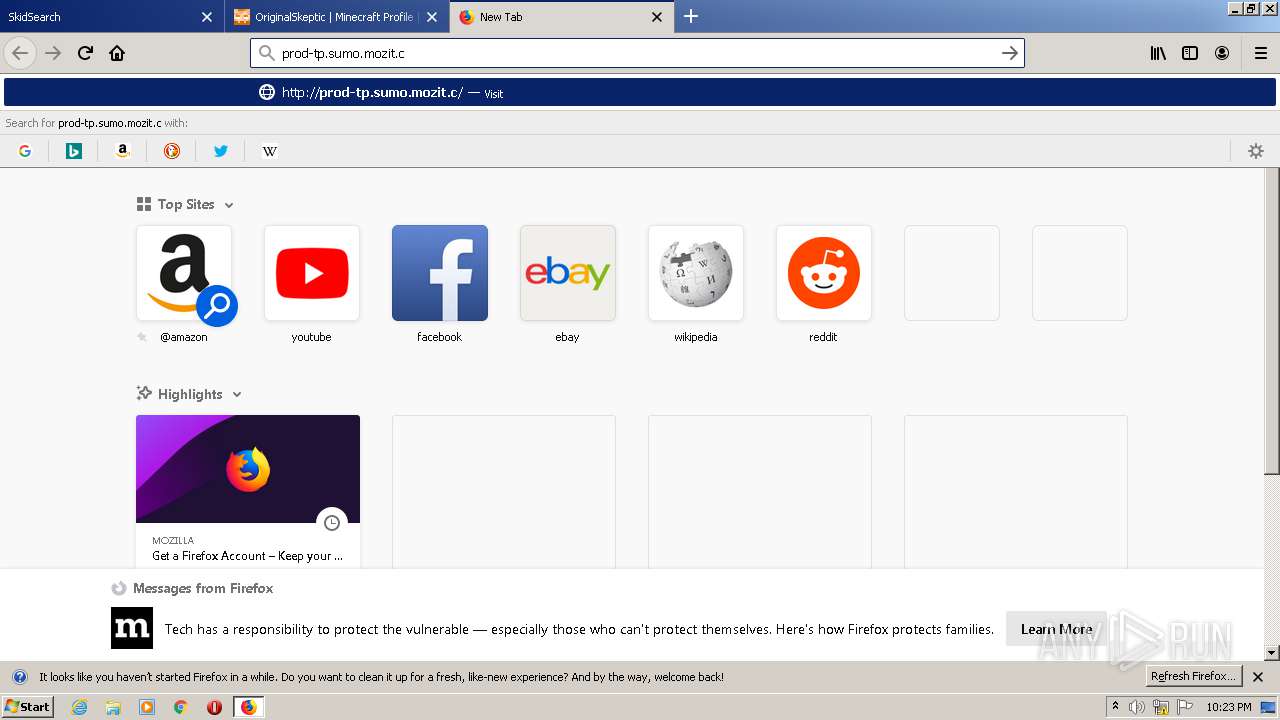Open the Mozilla Firefox Account highlight card
Image resolution: width=1280 pixels, height=720 pixels.
(248, 491)
